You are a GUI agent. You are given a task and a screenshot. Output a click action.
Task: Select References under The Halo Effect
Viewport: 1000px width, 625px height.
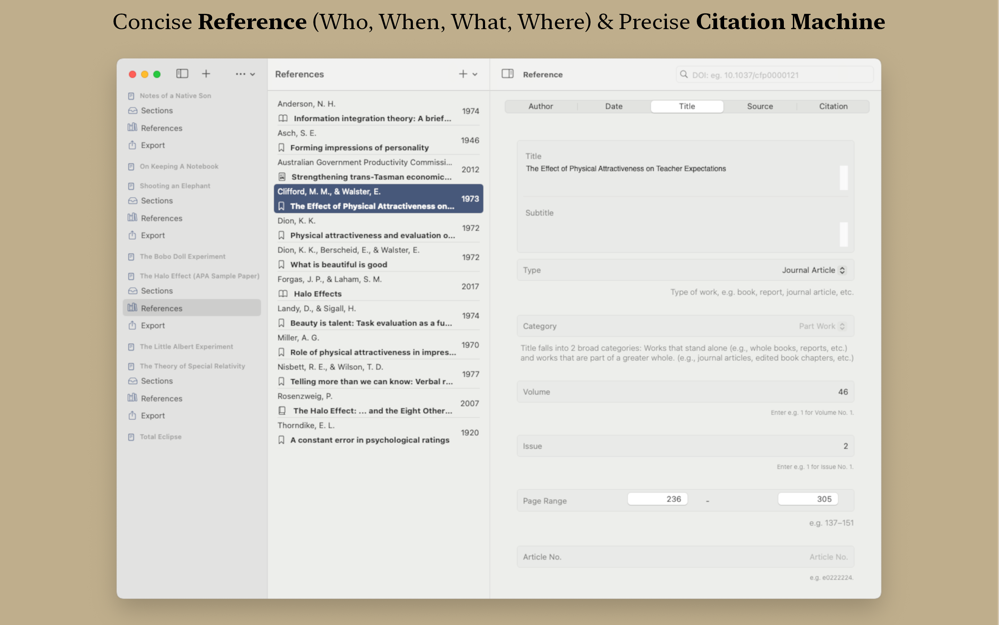[x=192, y=308]
